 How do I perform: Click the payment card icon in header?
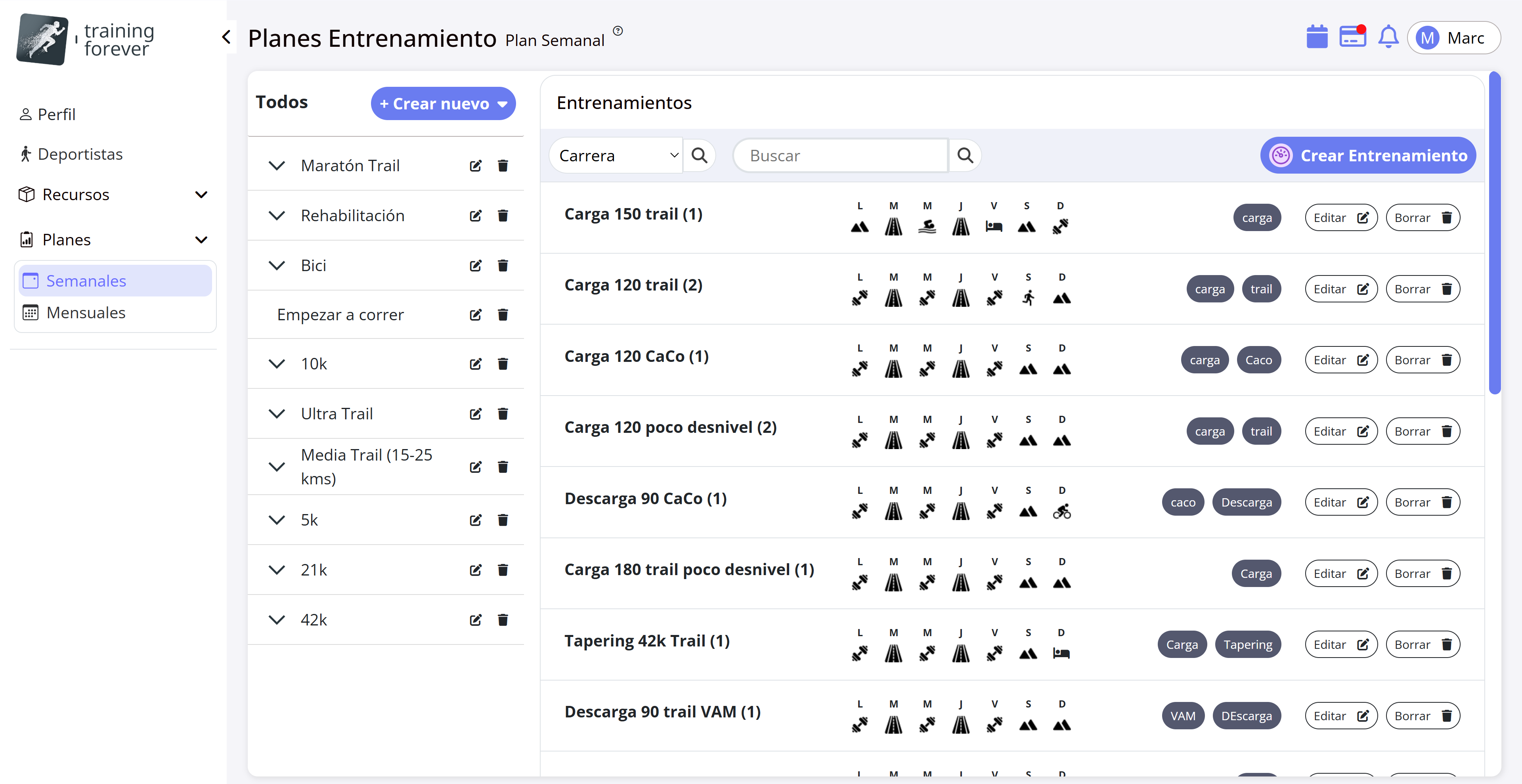(1352, 37)
